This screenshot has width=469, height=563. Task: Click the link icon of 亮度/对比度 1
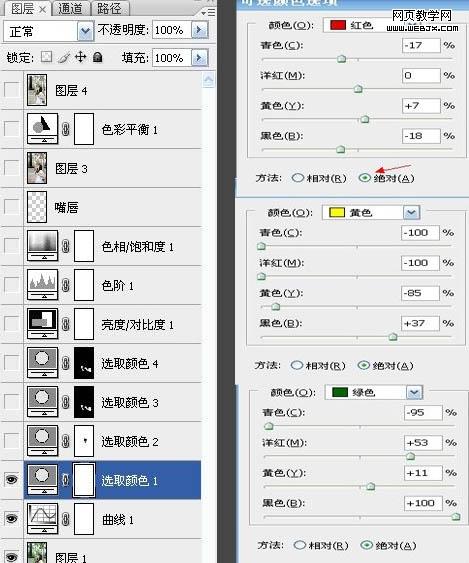(x=66, y=324)
